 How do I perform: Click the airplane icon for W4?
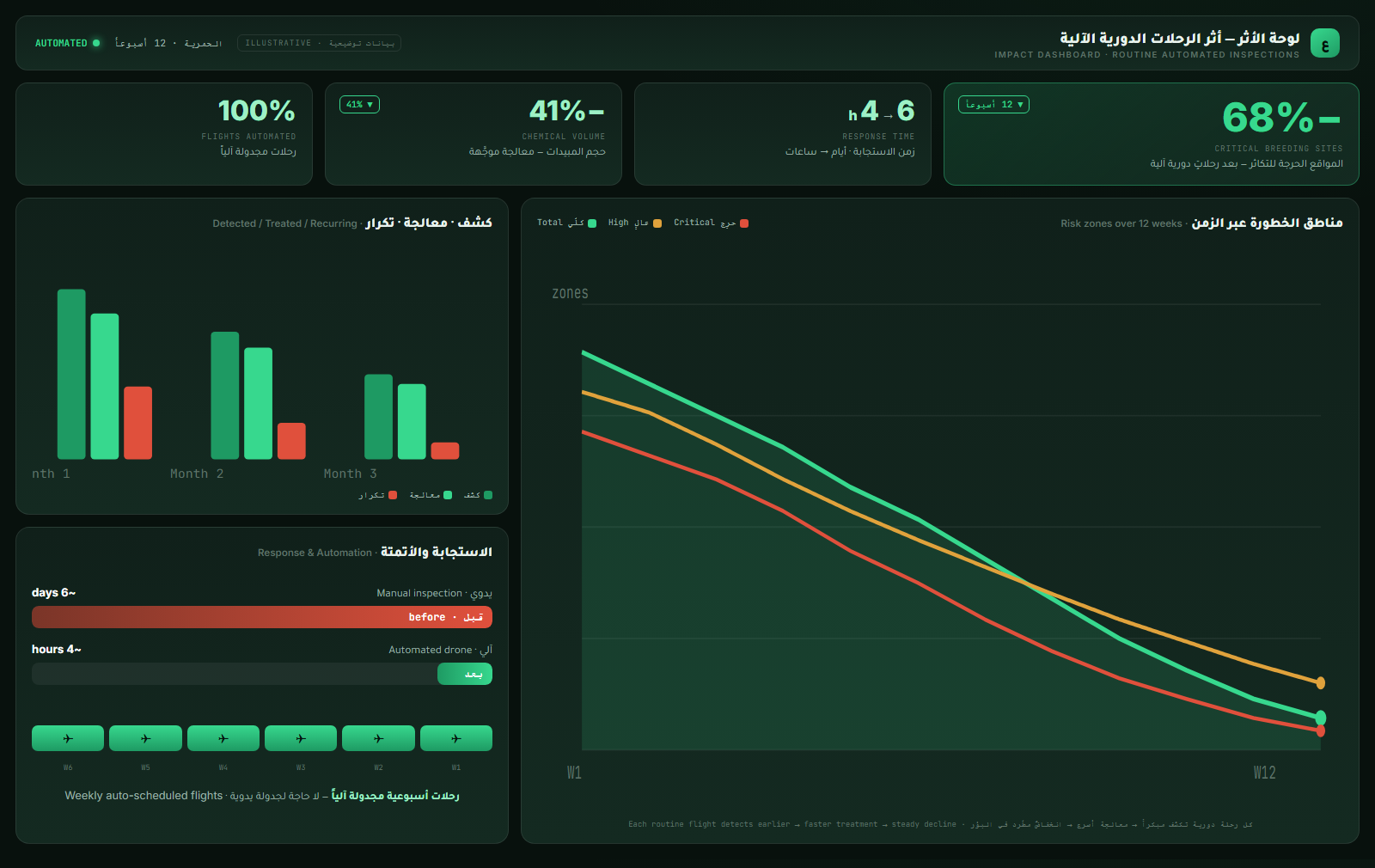[x=223, y=738]
